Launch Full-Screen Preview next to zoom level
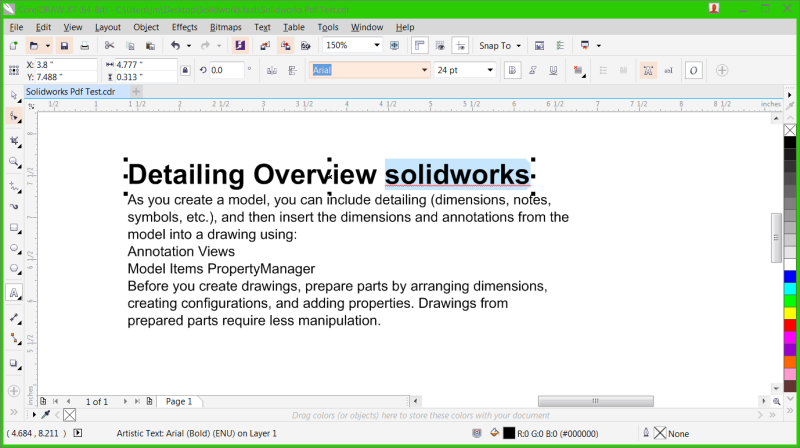This screenshot has width=800, height=448. [x=394, y=46]
